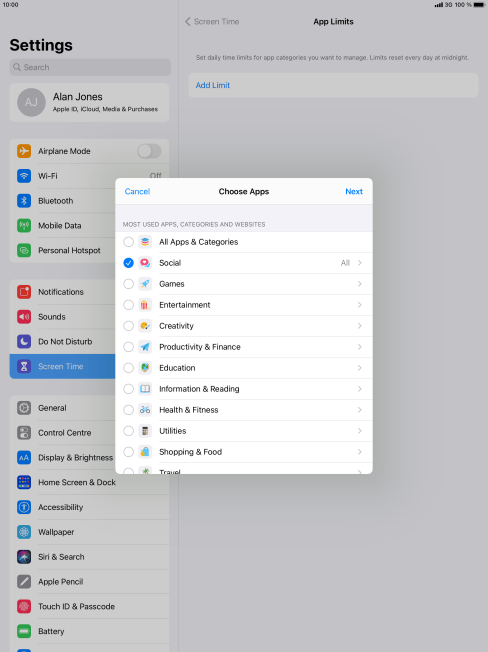This screenshot has height=652, width=488.
Task: Select the All Apps & Categories radio circle
Action: (x=128, y=242)
